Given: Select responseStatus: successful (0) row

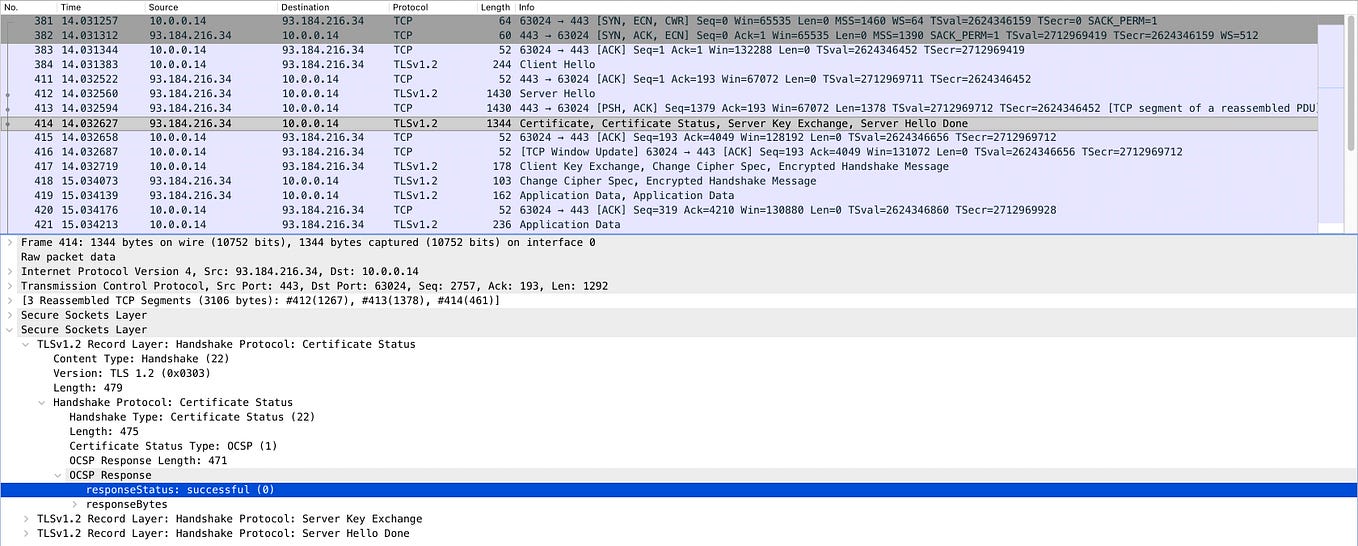Looking at the screenshot, I should pos(679,490).
